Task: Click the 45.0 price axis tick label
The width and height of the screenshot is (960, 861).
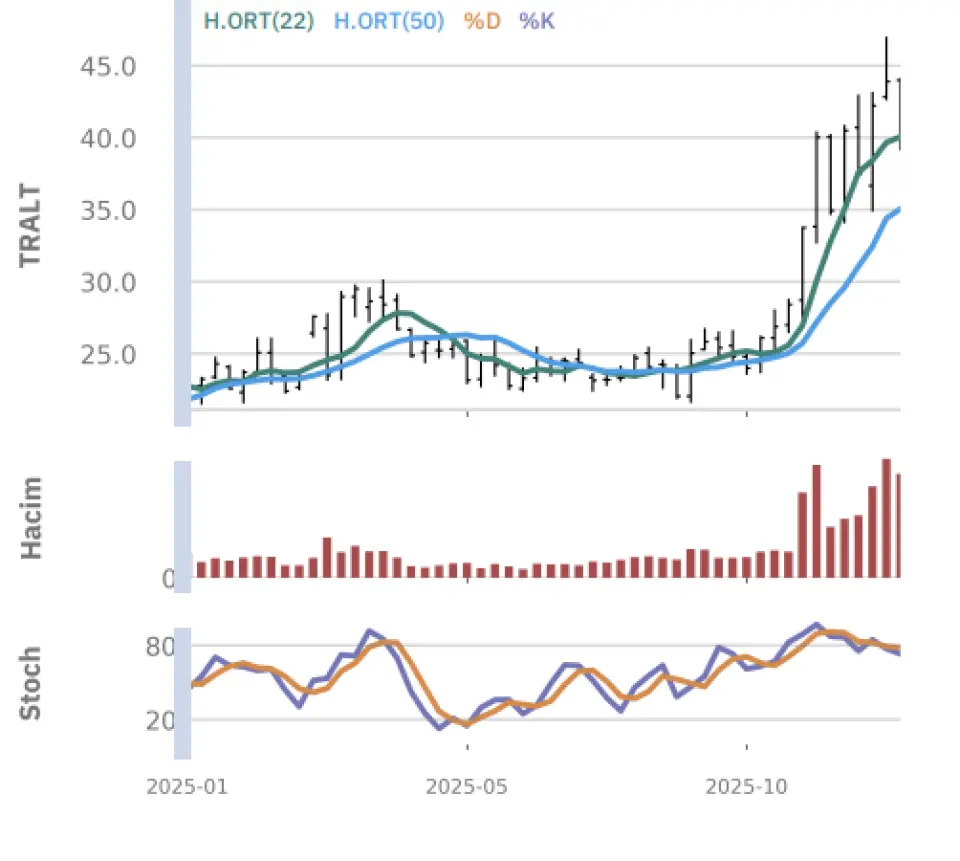Action: tap(107, 67)
